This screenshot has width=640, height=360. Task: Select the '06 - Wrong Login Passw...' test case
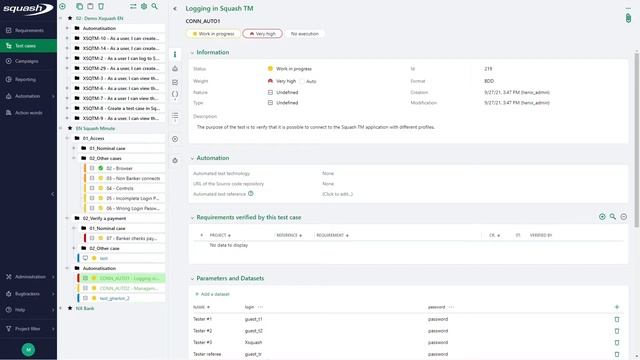click(133, 208)
